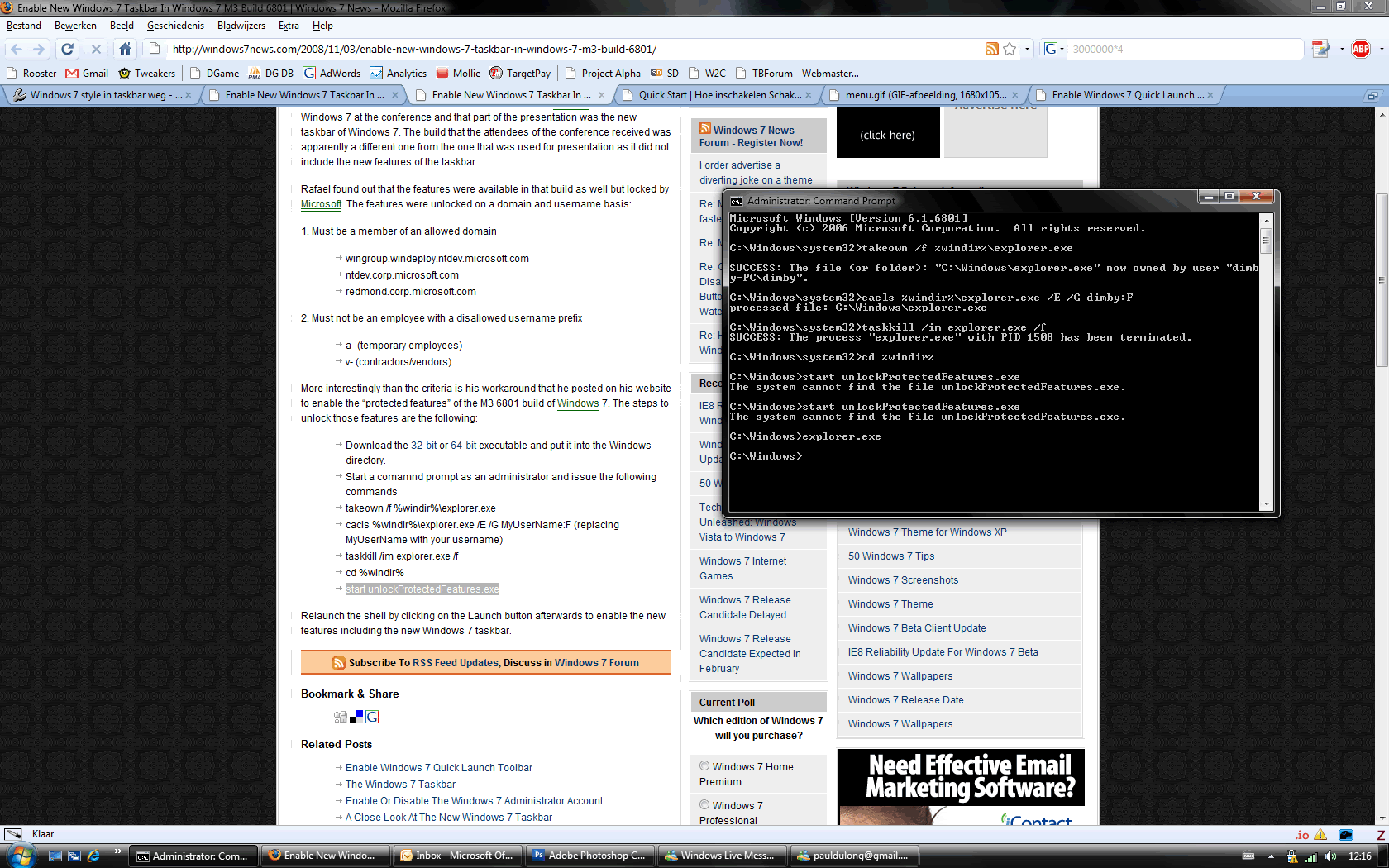
Task: Go forward using the Firefox forward arrow
Action: tap(38, 49)
